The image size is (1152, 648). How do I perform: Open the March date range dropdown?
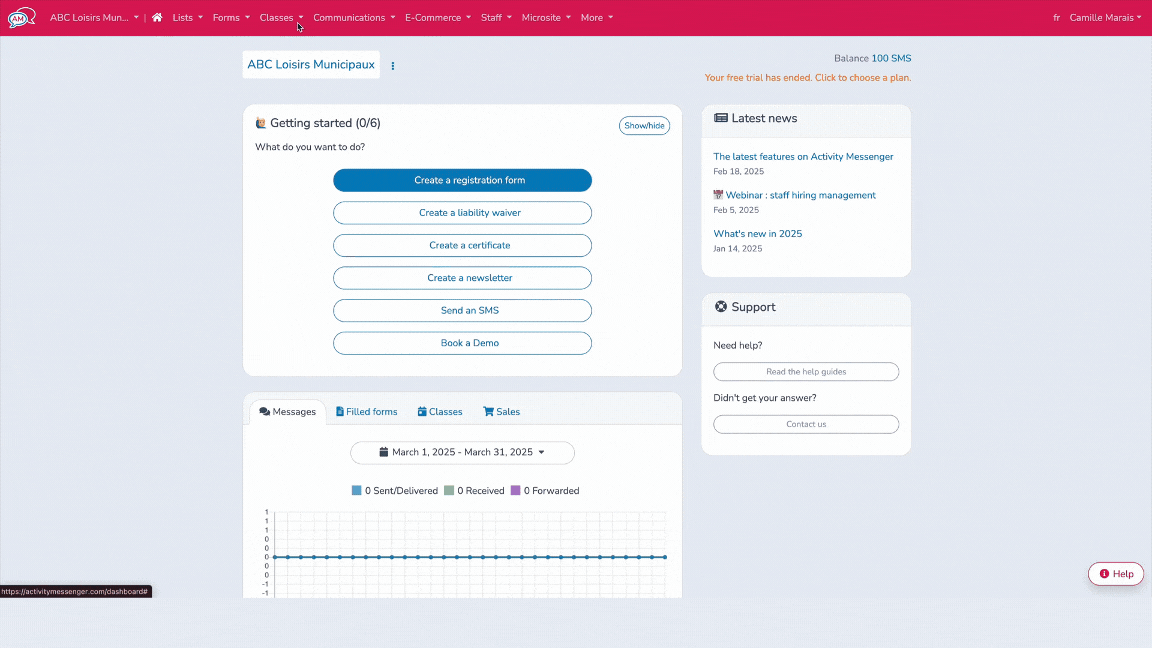tap(462, 453)
